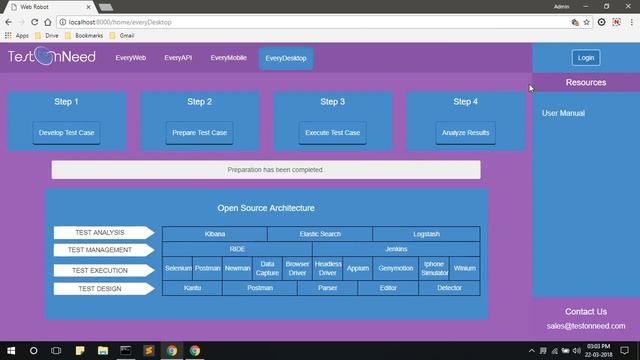Click the red extension icon in toolbar
The height and width of the screenshot is (360, 640).
click(616, 22)
